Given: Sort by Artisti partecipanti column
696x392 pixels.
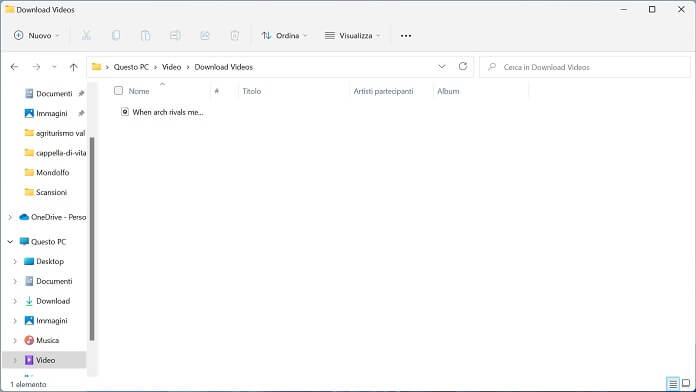Looking at the screenshot, I should tap(383, 91).
